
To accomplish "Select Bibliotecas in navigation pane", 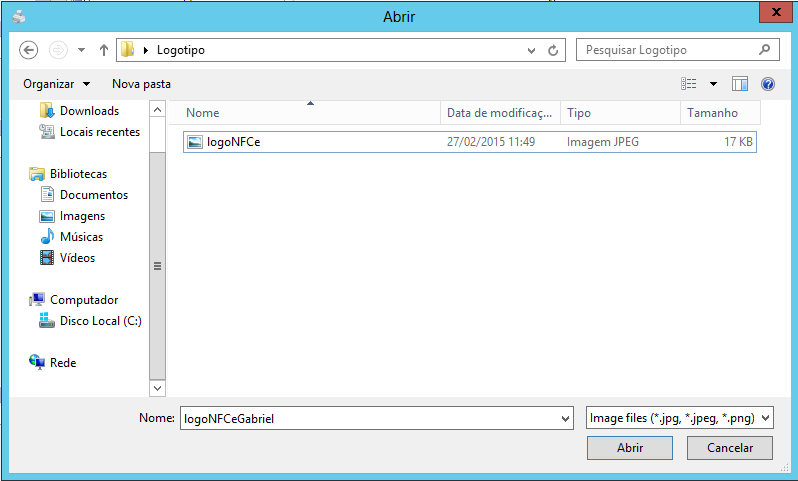I will point(78,174).
